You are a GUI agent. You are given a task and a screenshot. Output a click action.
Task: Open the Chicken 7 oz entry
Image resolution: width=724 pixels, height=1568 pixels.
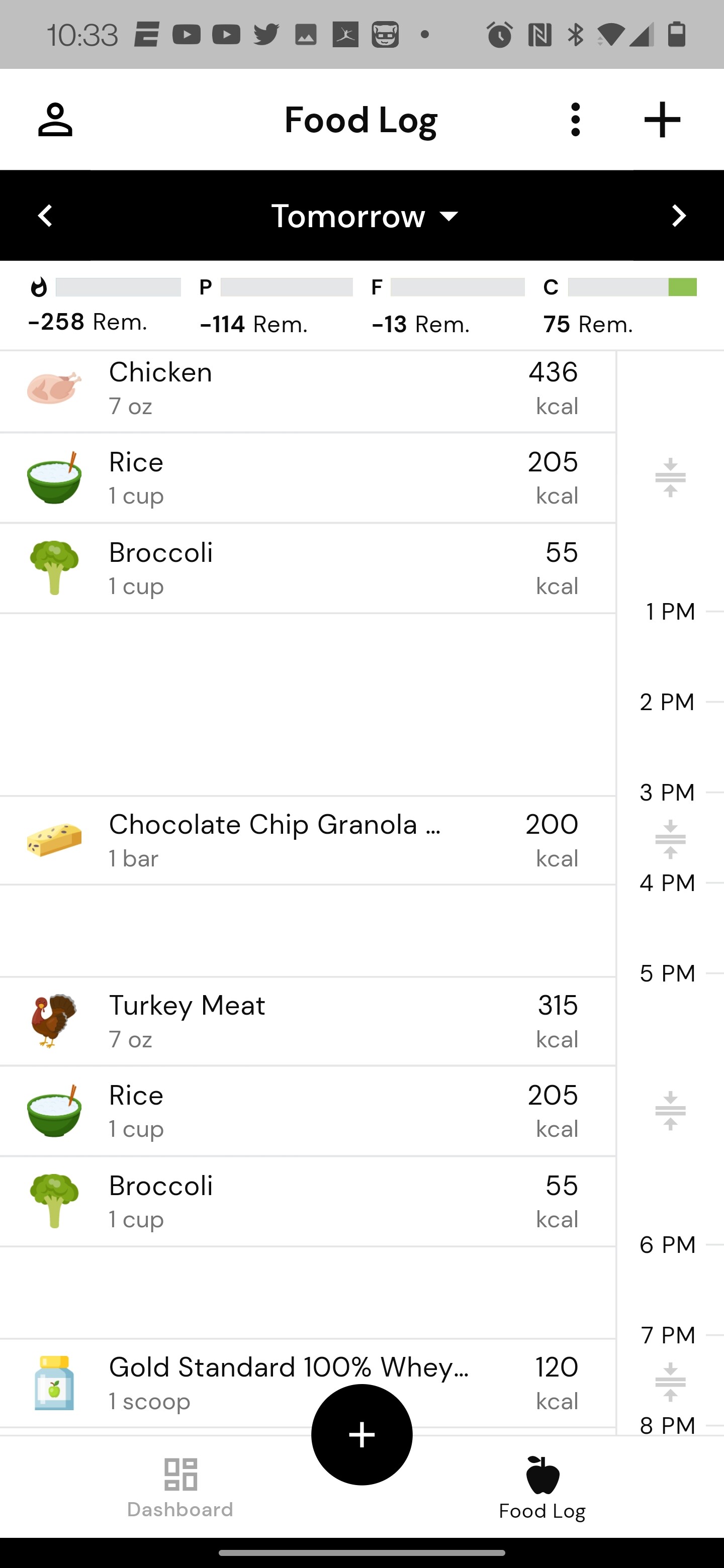coord(305,388)
